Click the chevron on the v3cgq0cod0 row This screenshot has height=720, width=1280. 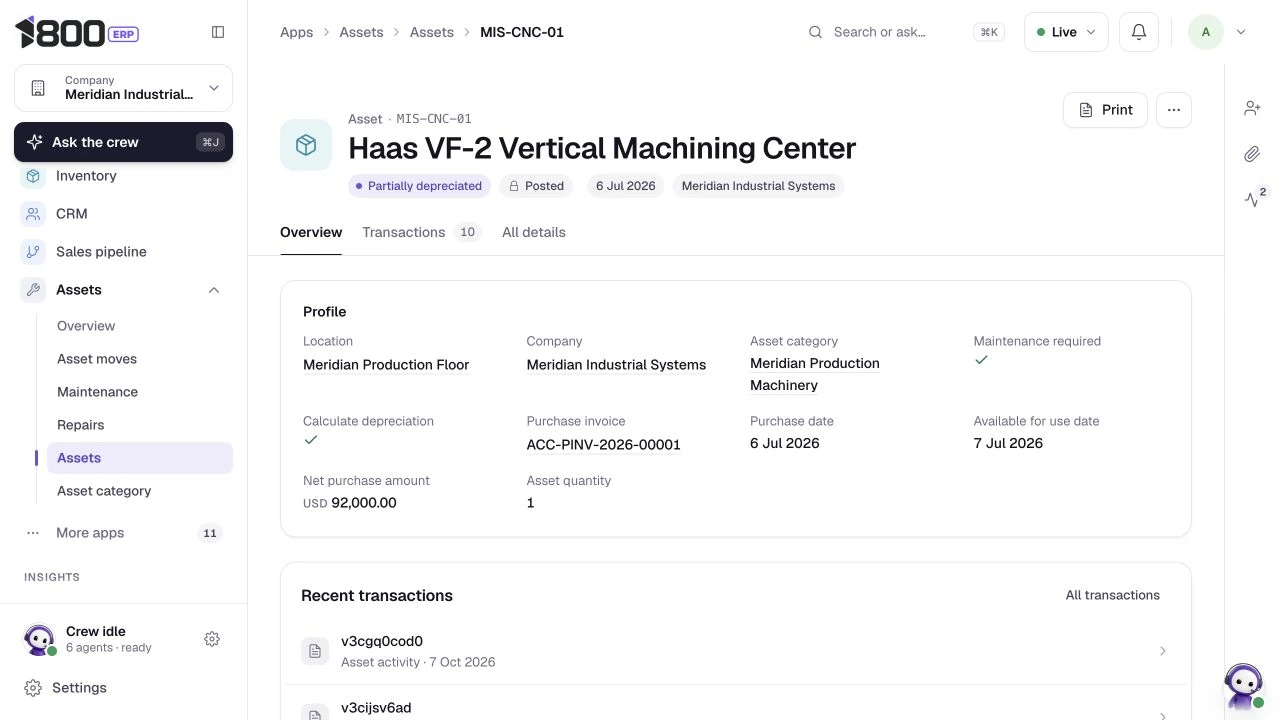point(1162,651)
